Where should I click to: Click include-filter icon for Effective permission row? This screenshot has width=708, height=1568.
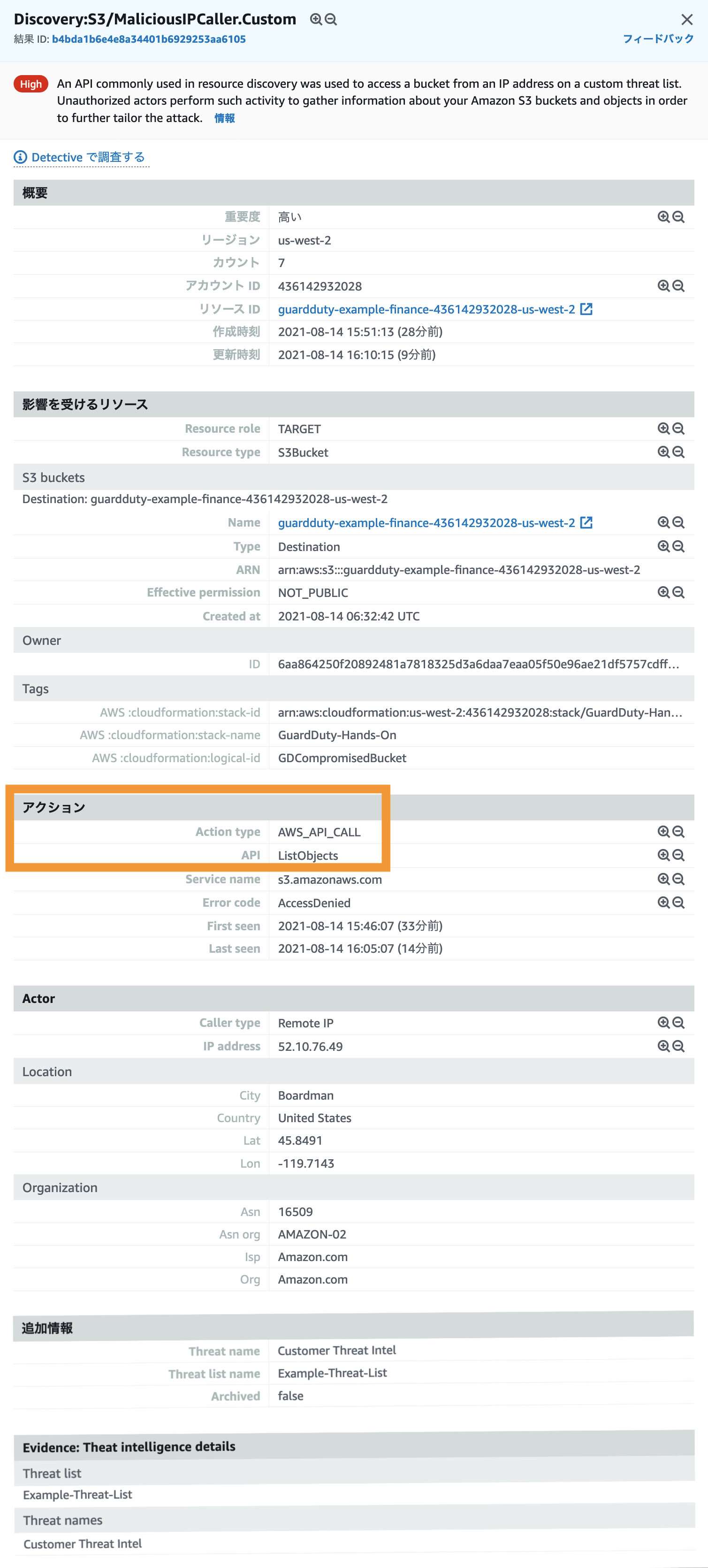(663, 592)
